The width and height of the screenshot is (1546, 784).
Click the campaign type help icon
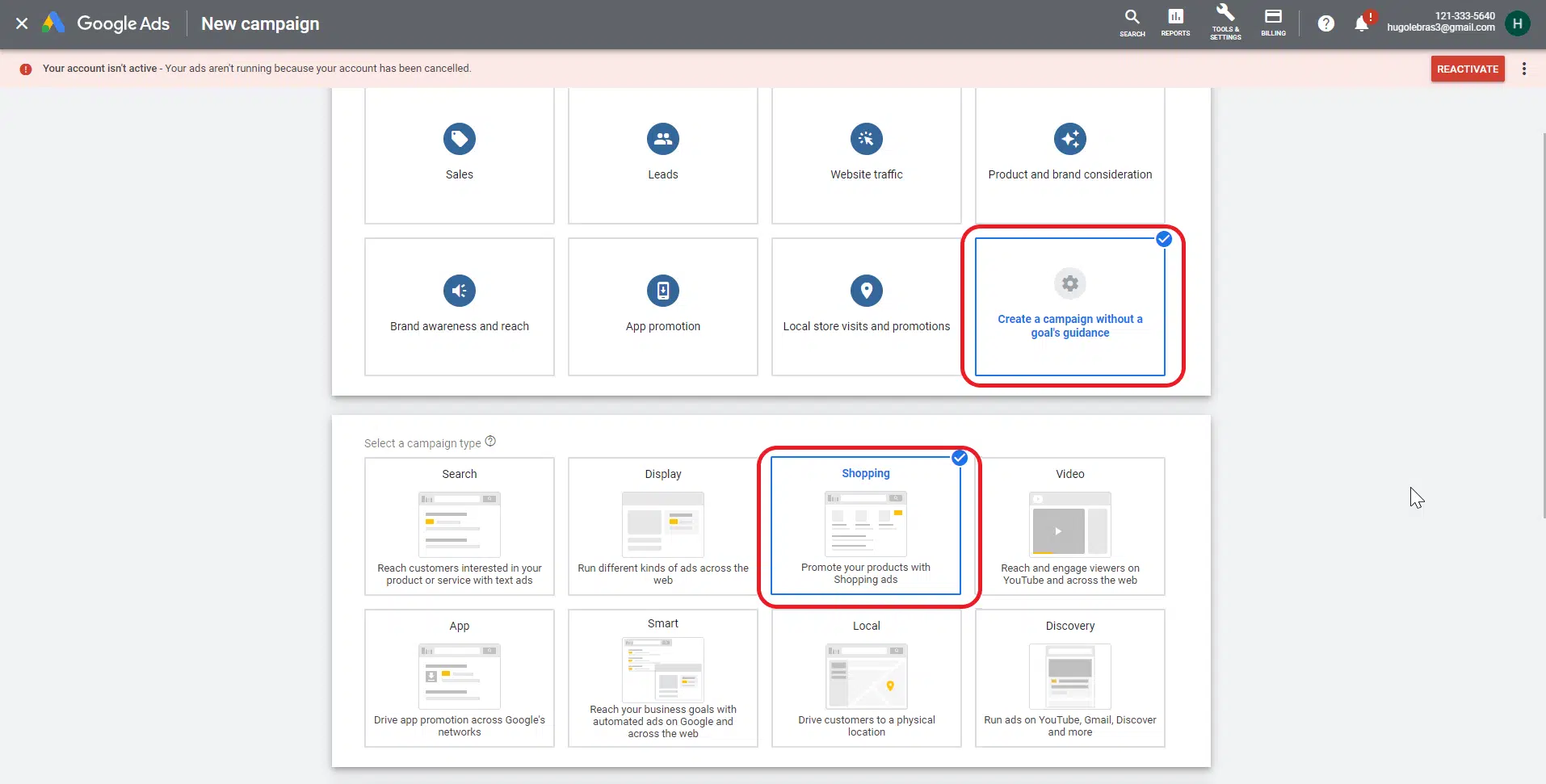pos(490,442)
